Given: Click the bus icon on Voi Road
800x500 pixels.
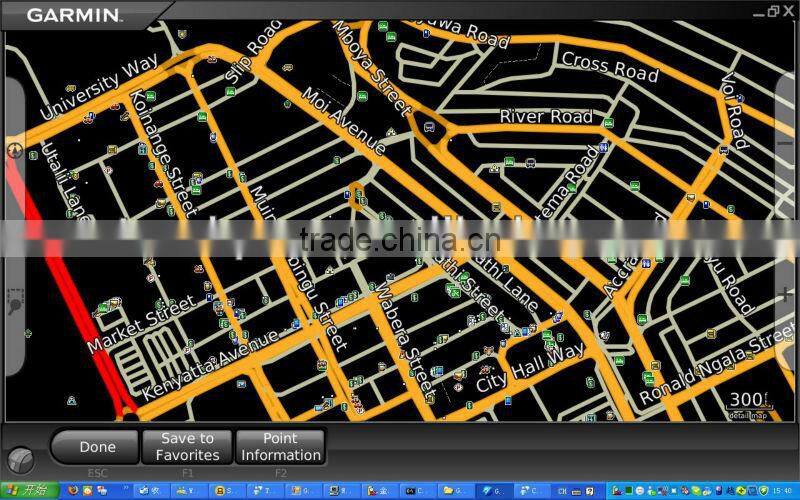Looking at the screenshot, I should [x=723, y=150].
